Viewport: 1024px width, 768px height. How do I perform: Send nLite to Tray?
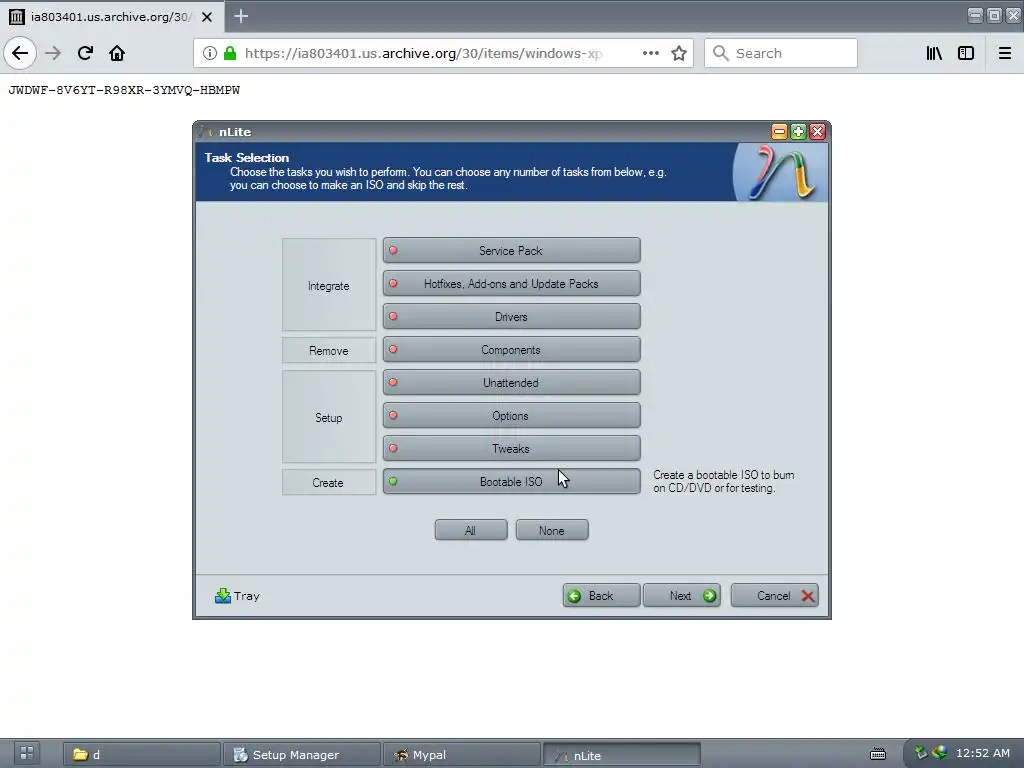coord(237,596)
